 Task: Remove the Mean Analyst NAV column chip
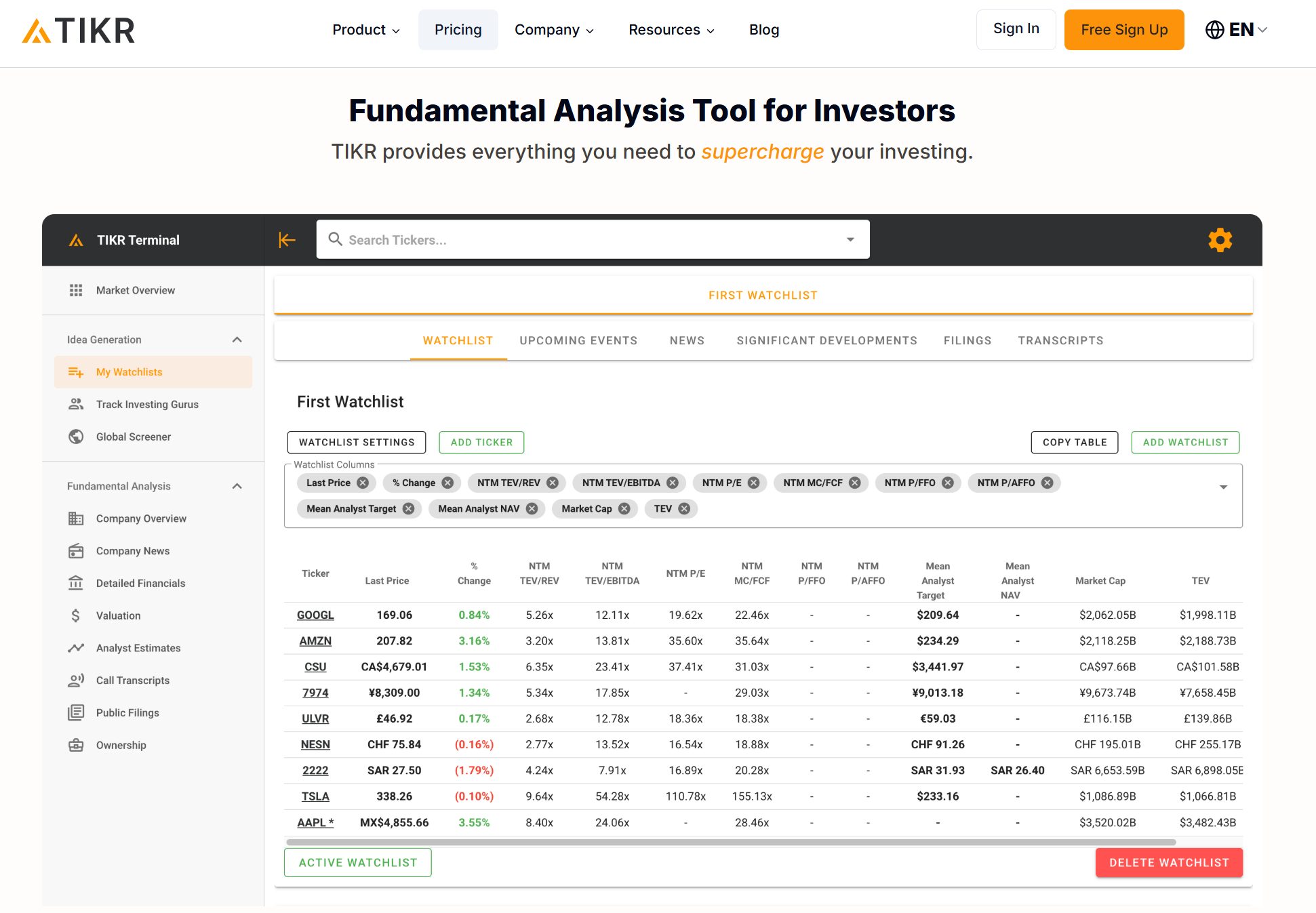[532, 508]
